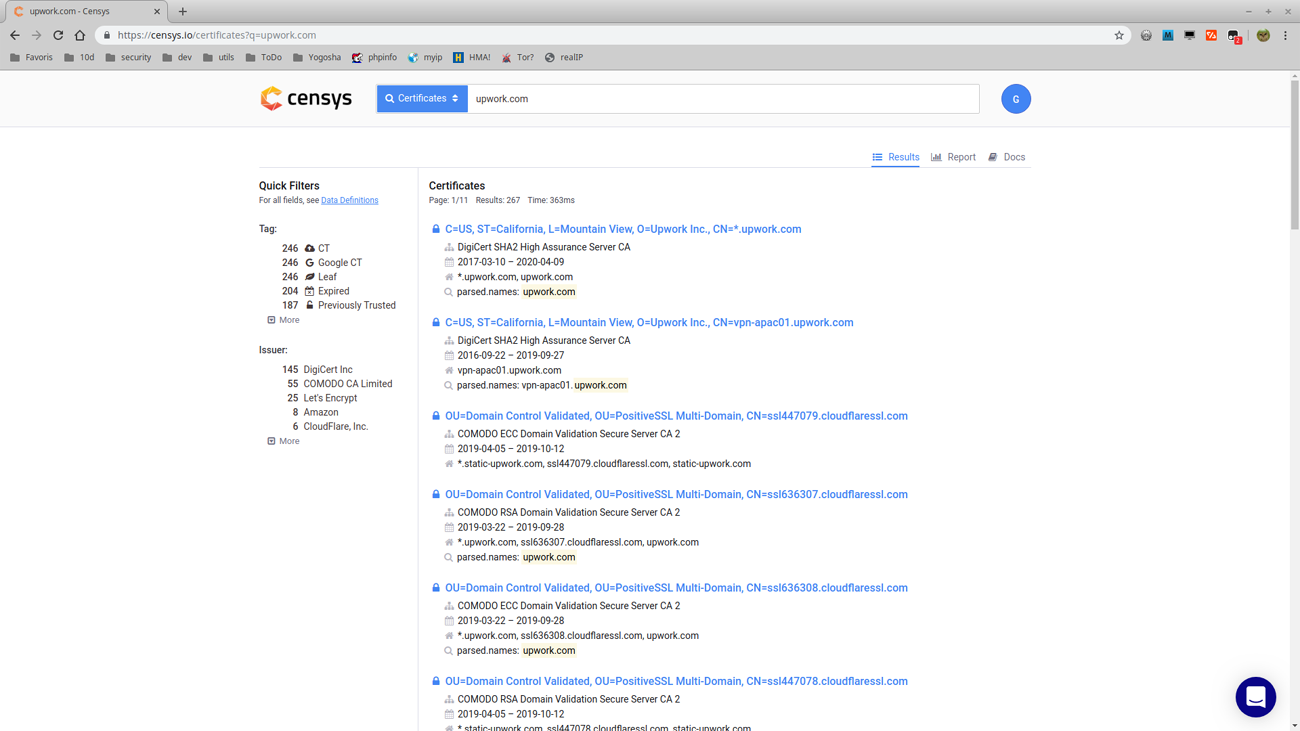This screenshot has height=731, width=1300.
Task: Click lock icon of vpn-apac01 certificate
Action: pyautogui.click(x=436, y=323)
